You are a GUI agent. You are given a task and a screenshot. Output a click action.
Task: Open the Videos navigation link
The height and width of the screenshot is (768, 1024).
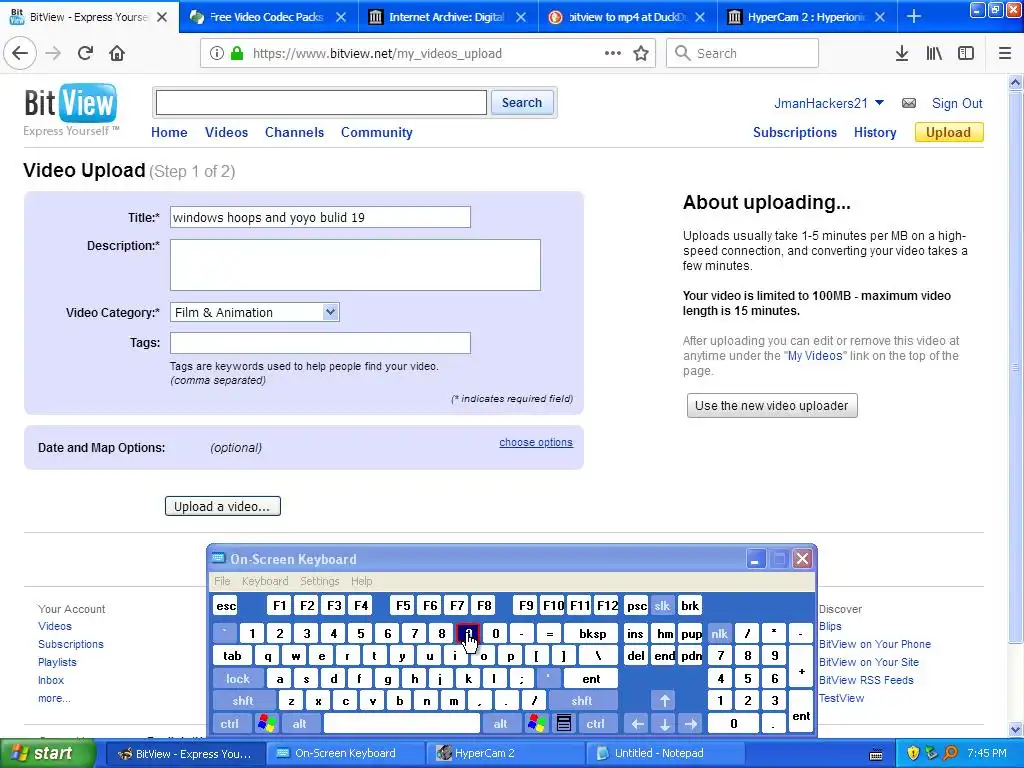tap(226, 132)
